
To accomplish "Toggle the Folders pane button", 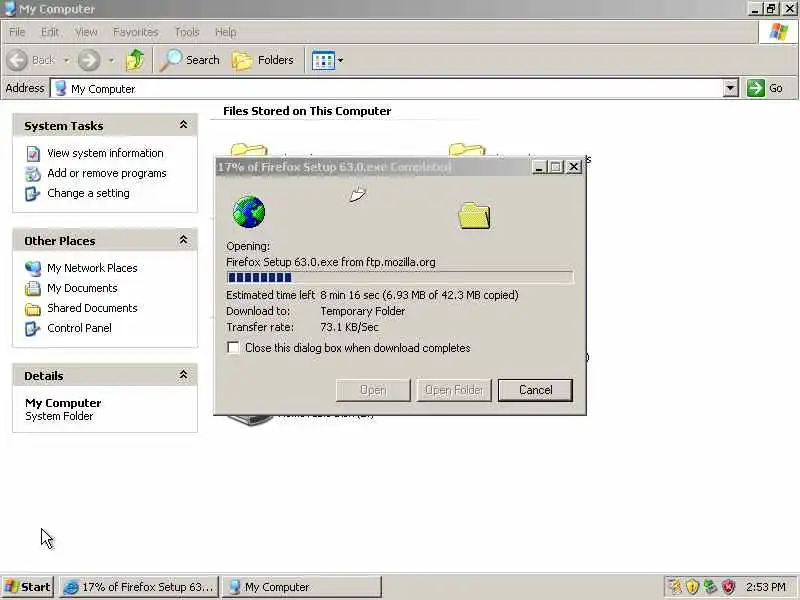I will [x=263, y=60].
